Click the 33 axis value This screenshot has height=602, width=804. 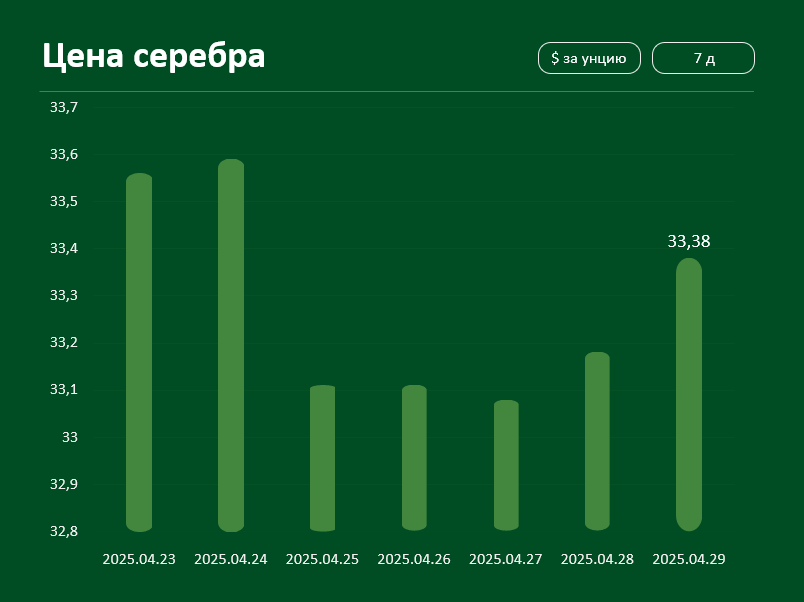[x=70, y=437]
